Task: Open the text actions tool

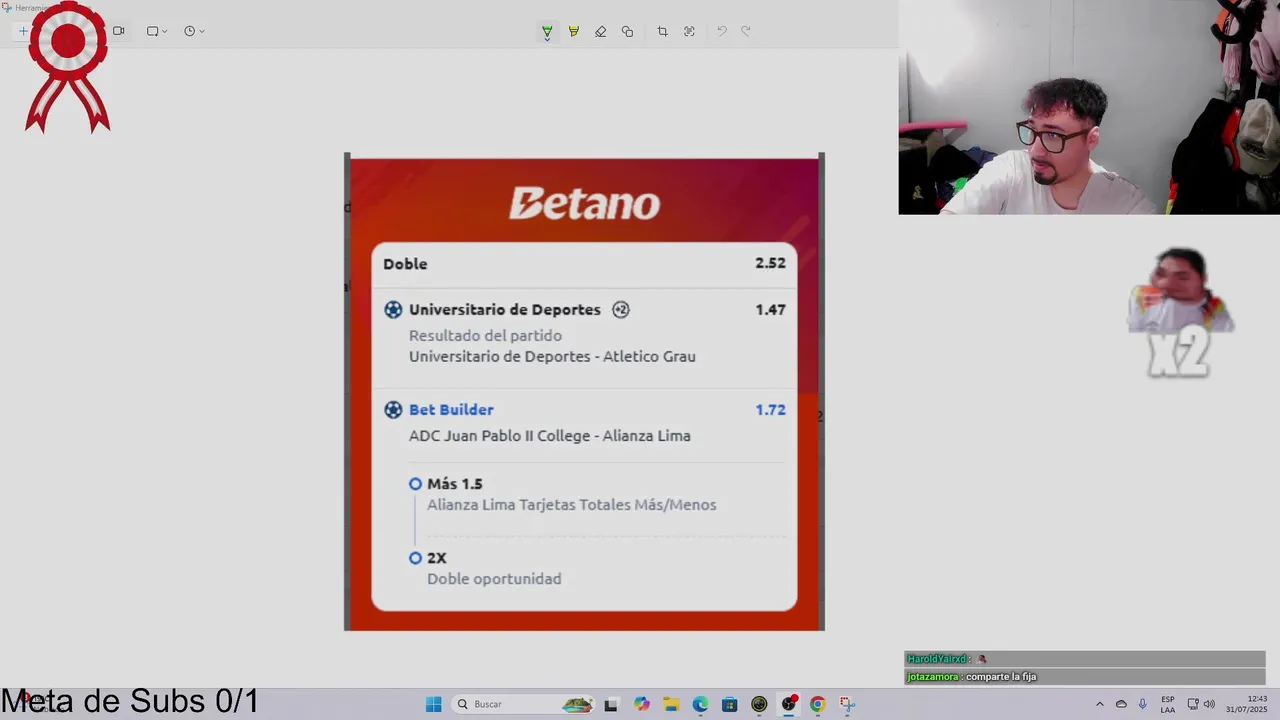Action: (689, 32)
